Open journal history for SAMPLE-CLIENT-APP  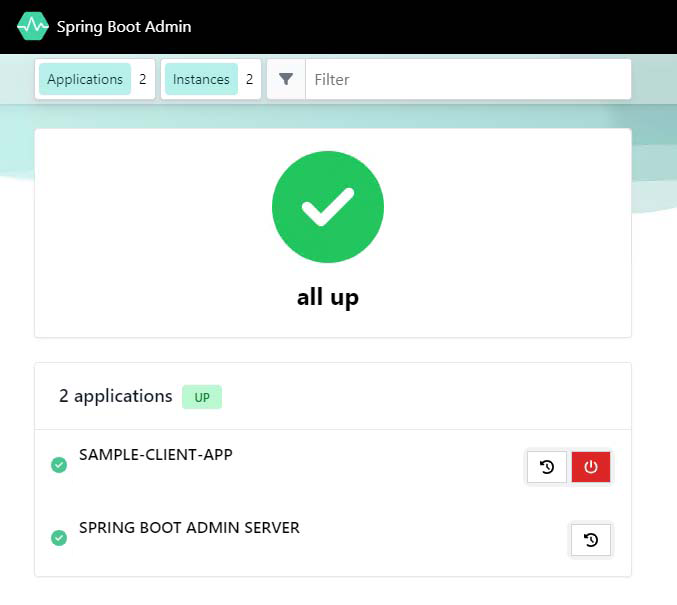click(547, 467)
